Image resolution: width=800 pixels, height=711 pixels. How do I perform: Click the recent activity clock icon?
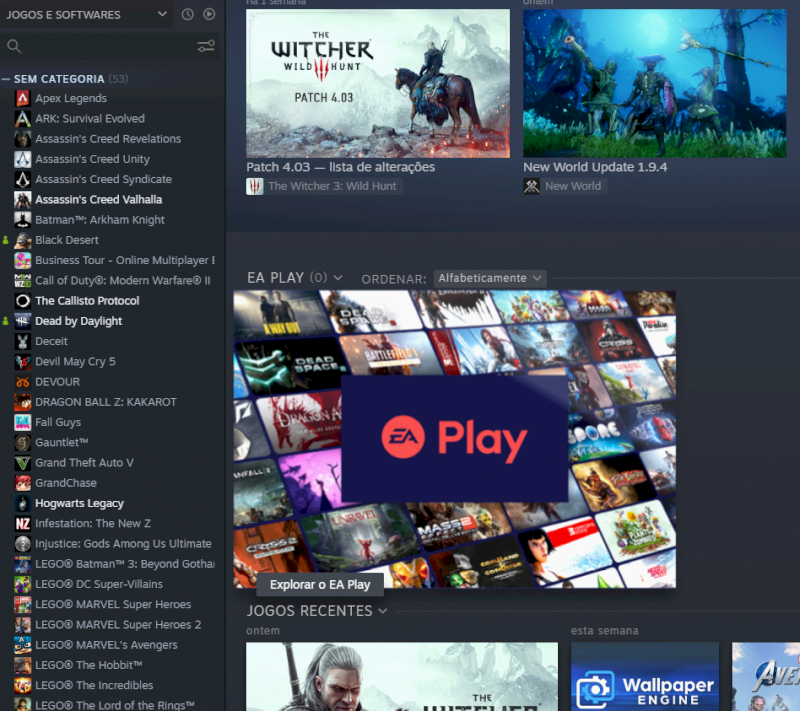point(187,14)
